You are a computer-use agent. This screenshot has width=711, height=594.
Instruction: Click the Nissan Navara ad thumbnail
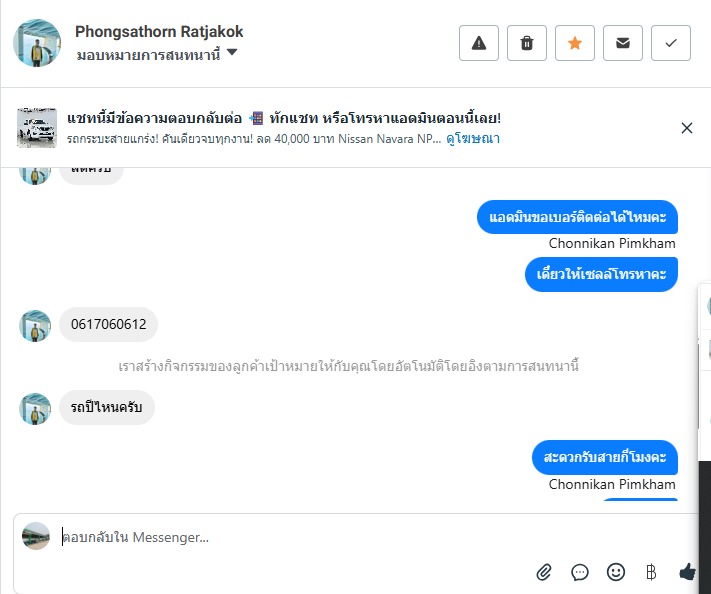(37, 128)
